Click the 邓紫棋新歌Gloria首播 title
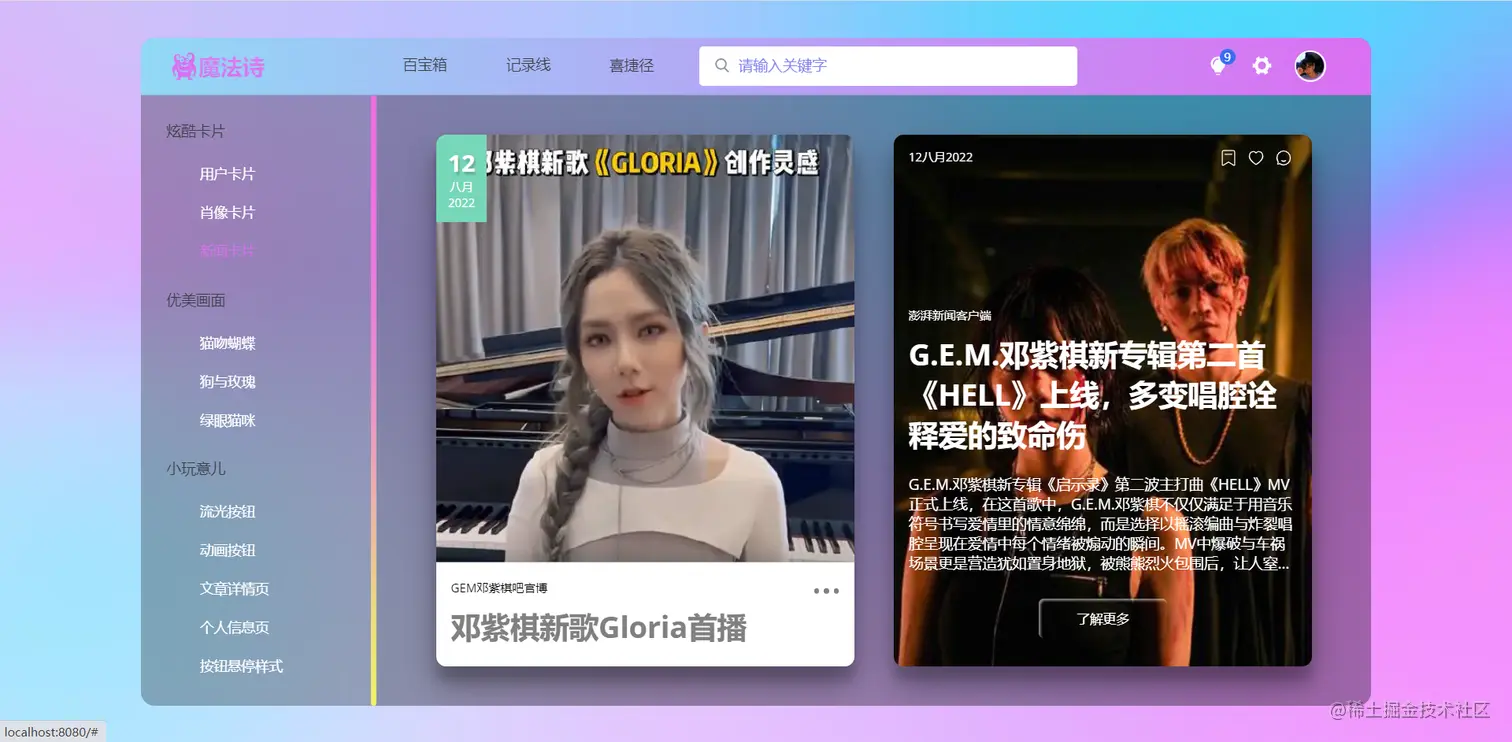 (599, 628)
